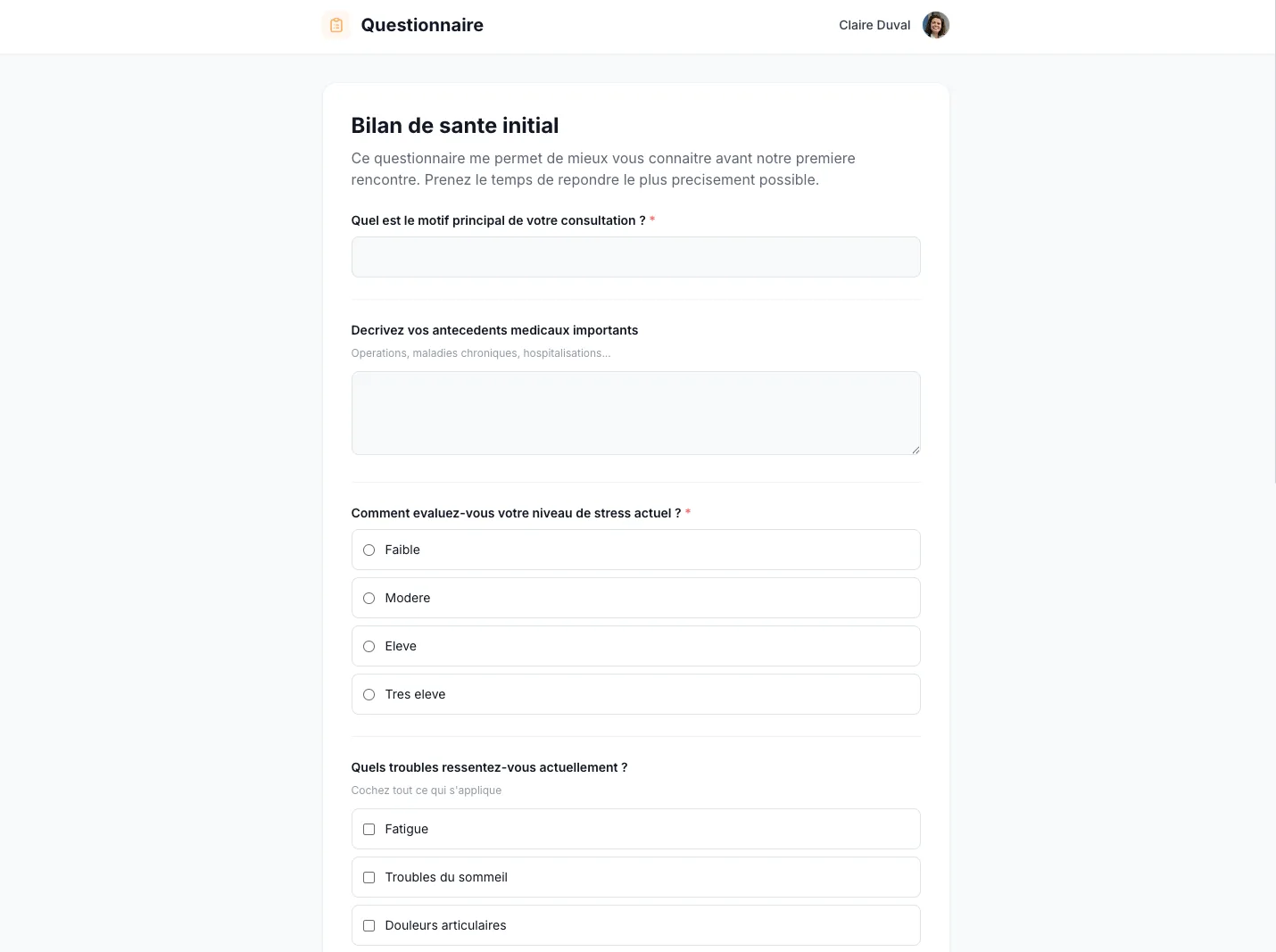Click the 'Troubles du sommeil' label text
The height and width of the screenshot is (952, 1276).
446,877
